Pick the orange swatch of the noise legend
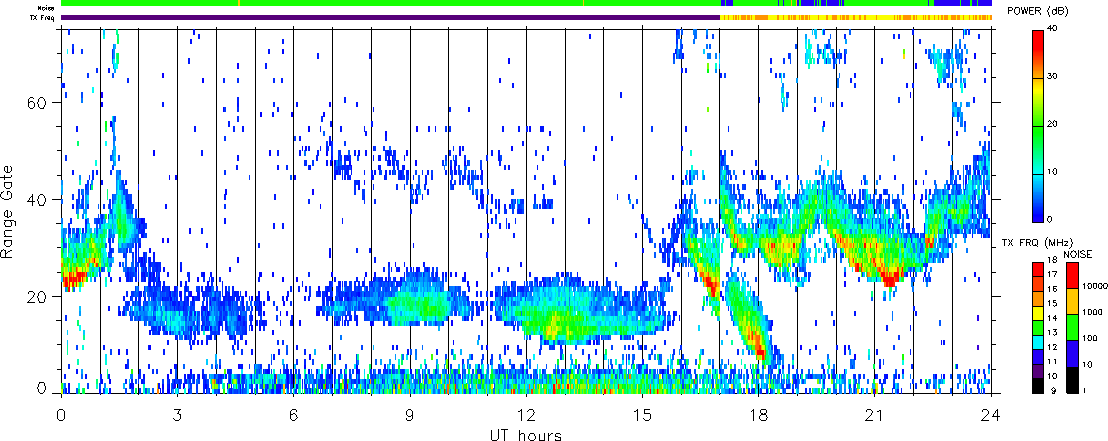This screenshot has width=1108, height=441. pyautogui.click(x=1073, y=301)
